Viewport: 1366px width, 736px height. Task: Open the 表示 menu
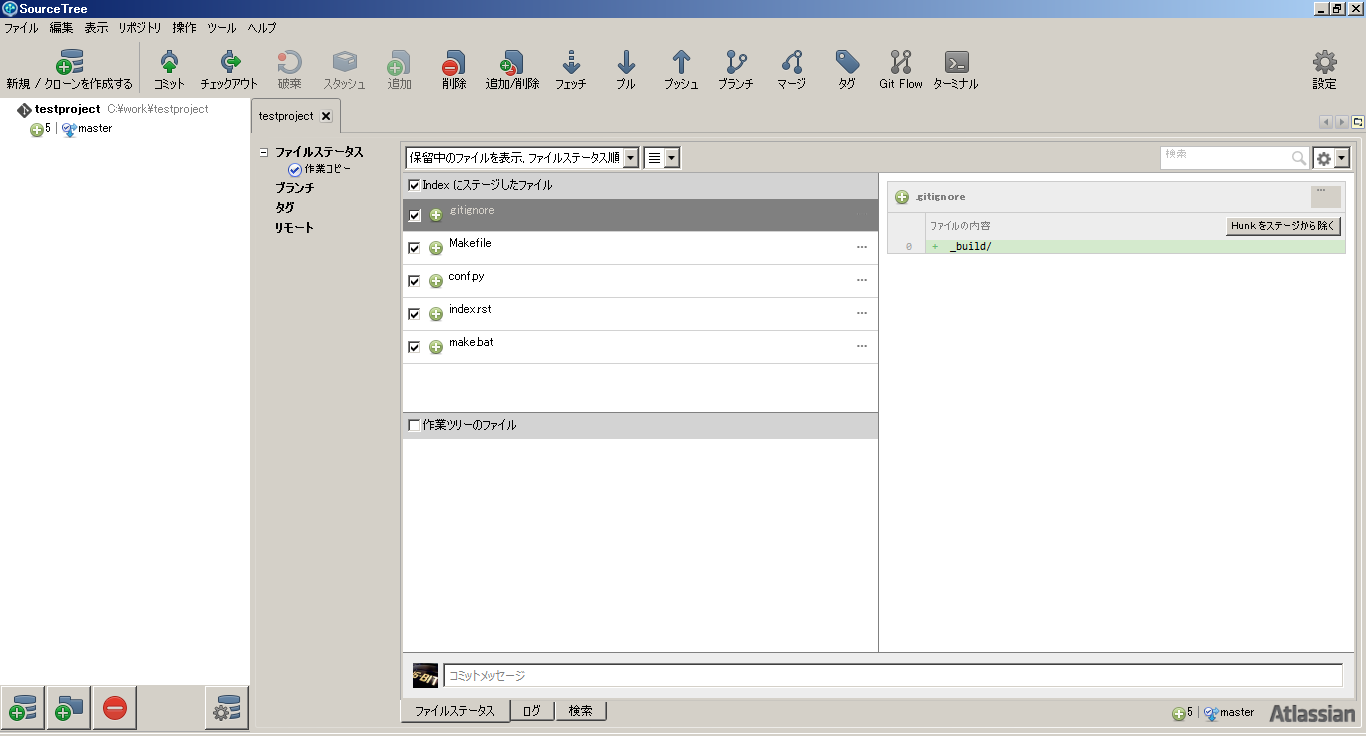(x=96, y=28)
